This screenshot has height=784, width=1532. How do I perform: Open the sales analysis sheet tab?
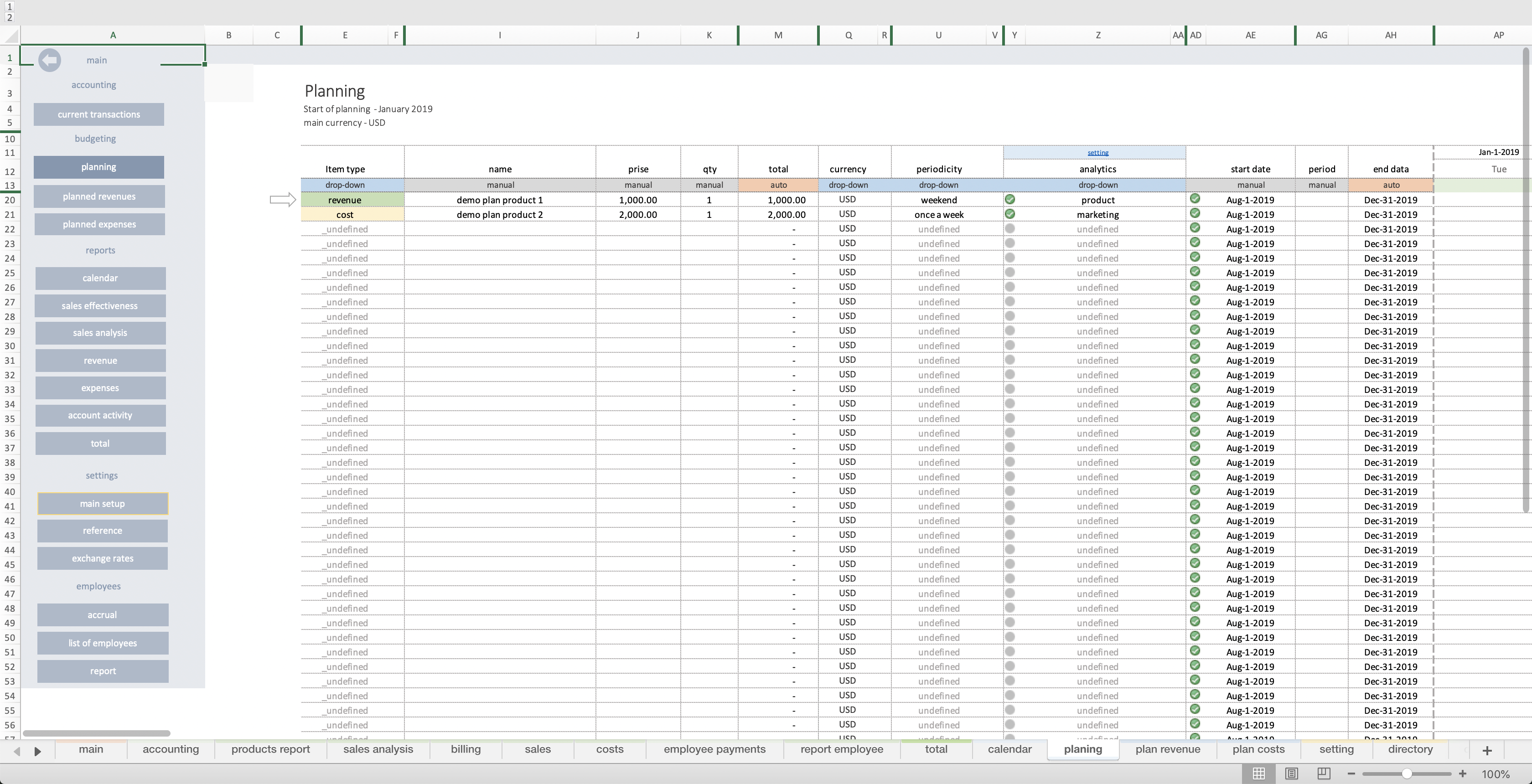378,749
